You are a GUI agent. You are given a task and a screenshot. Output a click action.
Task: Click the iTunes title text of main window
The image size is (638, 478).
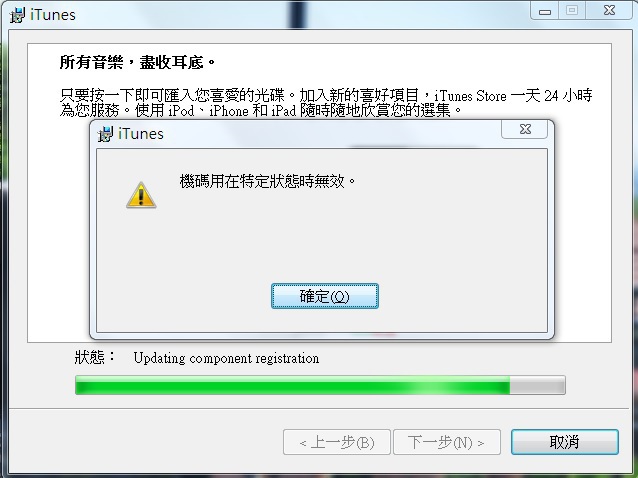pos(53,15)
